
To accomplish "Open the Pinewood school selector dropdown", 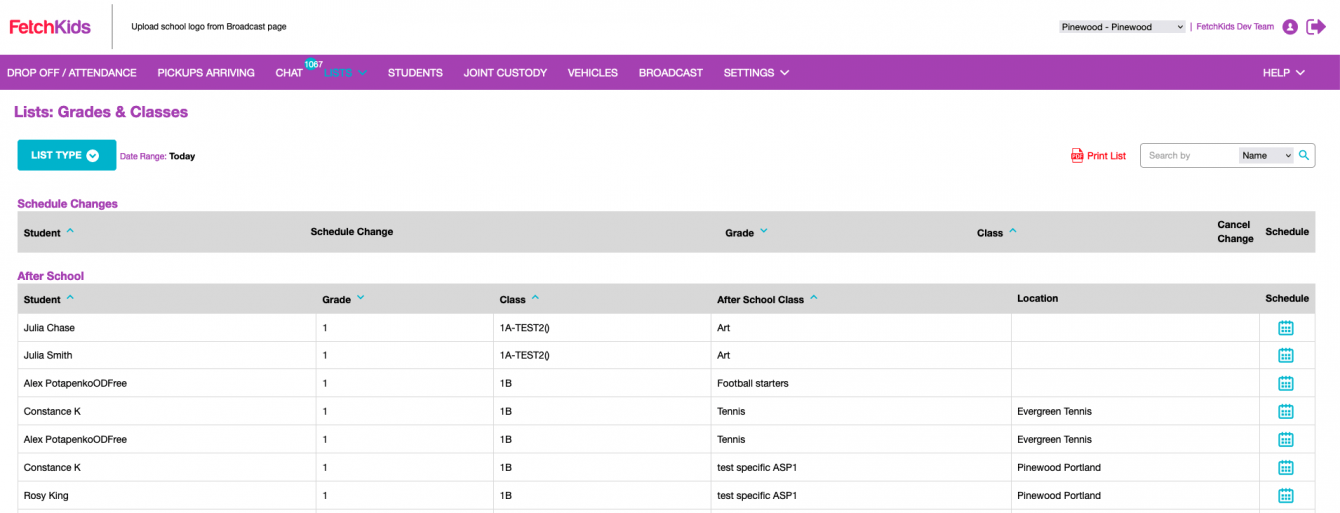I will coord(1122,27).
